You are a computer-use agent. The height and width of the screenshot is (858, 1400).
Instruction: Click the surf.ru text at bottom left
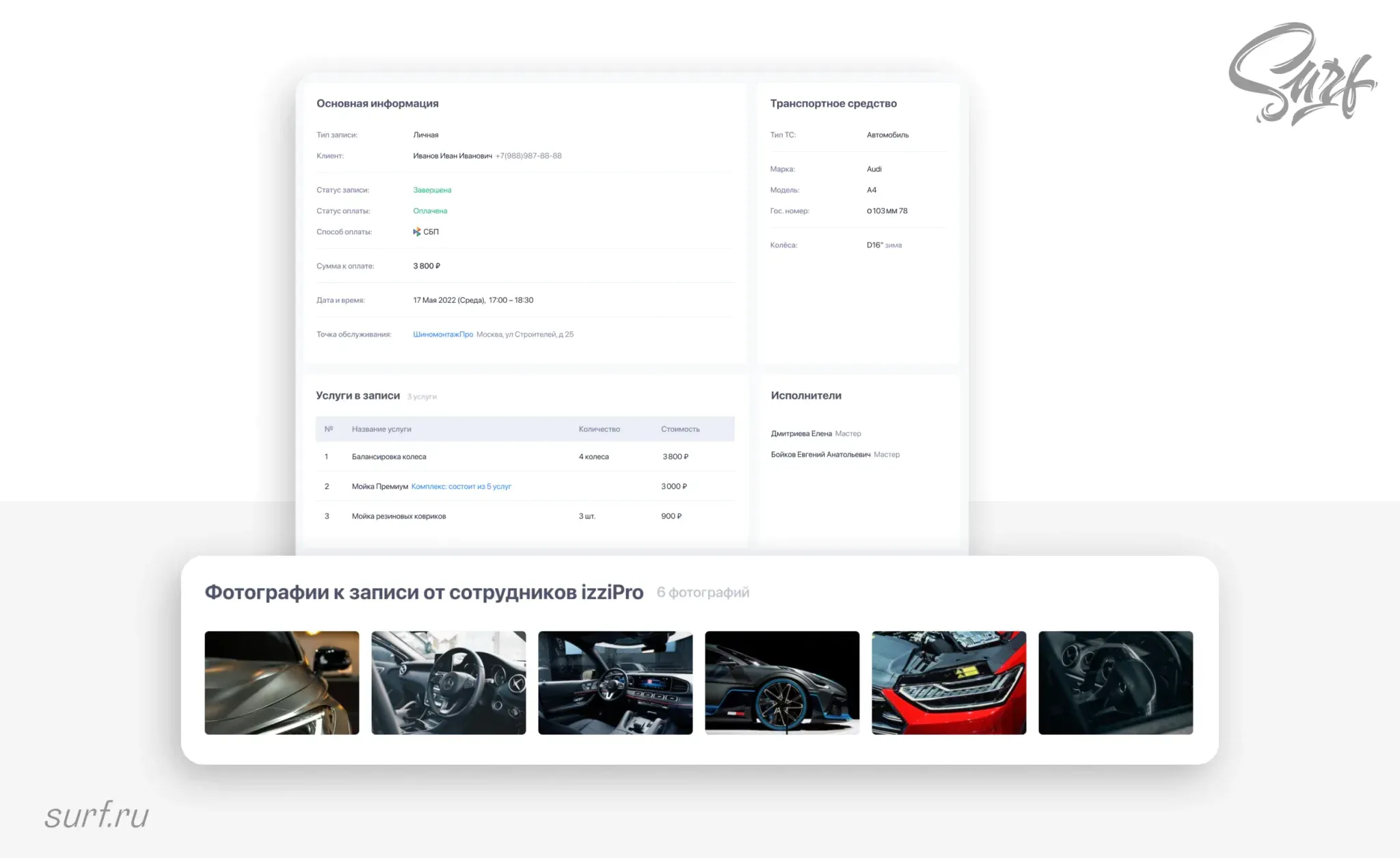click(96, 815)
